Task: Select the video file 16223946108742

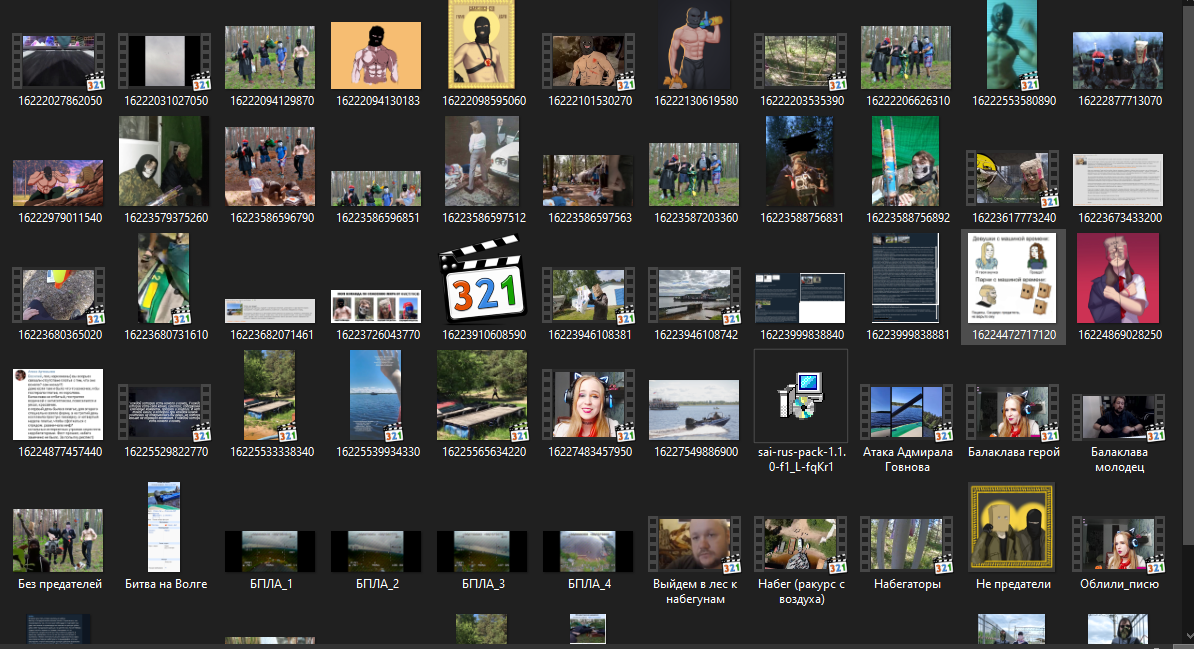Action: 694,296
